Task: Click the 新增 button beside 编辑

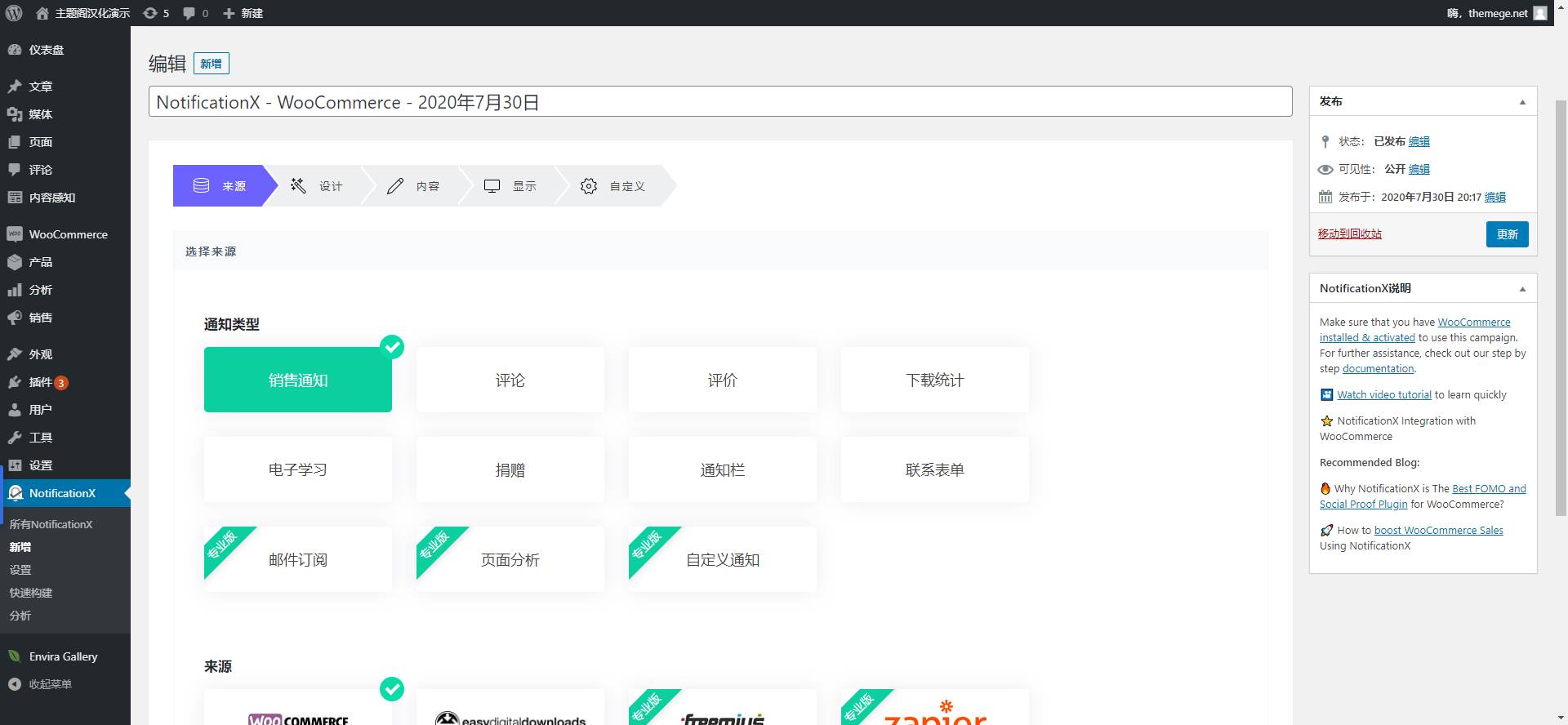Action: tap(211, 64)
